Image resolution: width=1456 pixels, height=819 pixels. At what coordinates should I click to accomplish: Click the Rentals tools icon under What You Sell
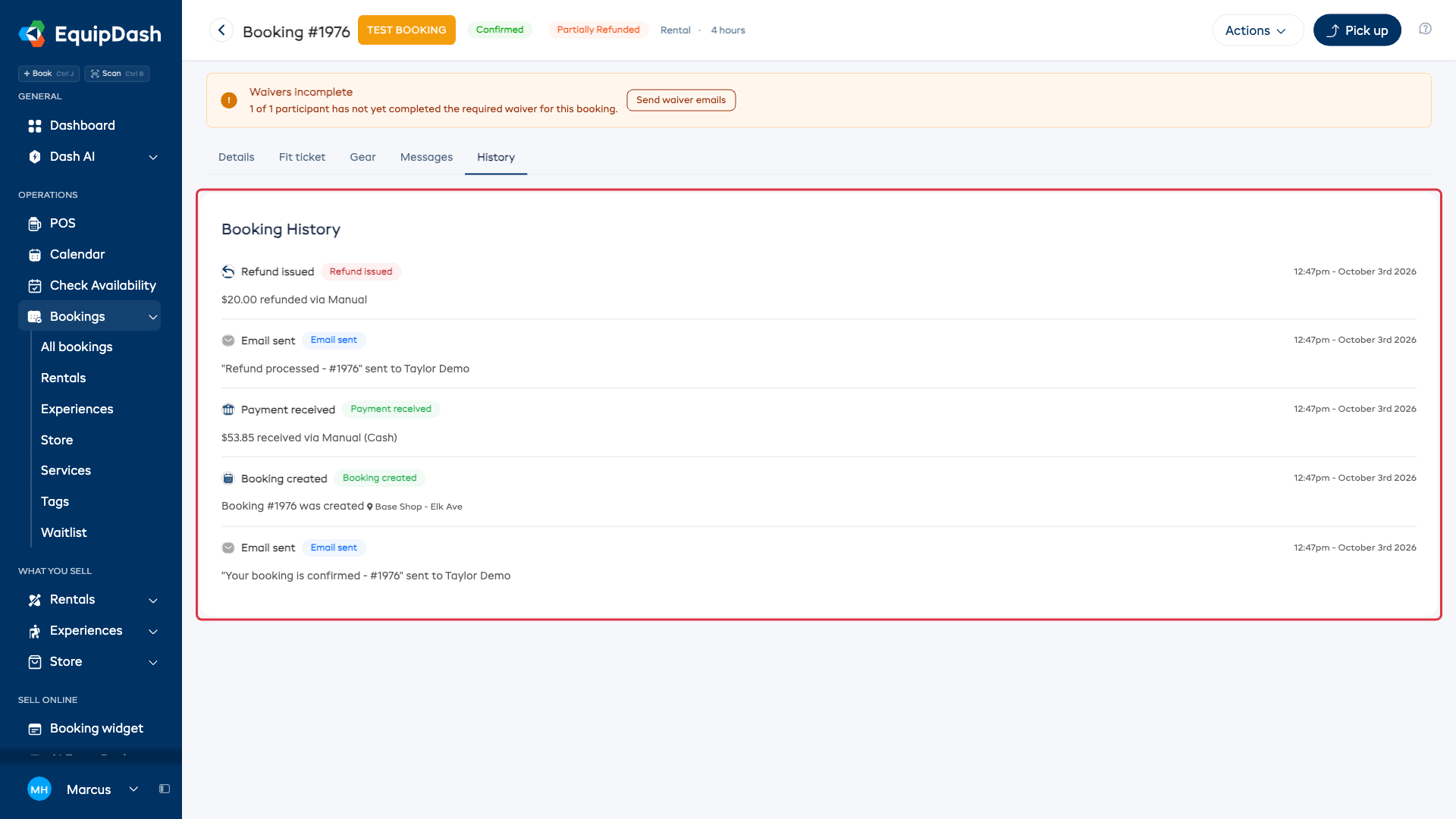[35, 600]
